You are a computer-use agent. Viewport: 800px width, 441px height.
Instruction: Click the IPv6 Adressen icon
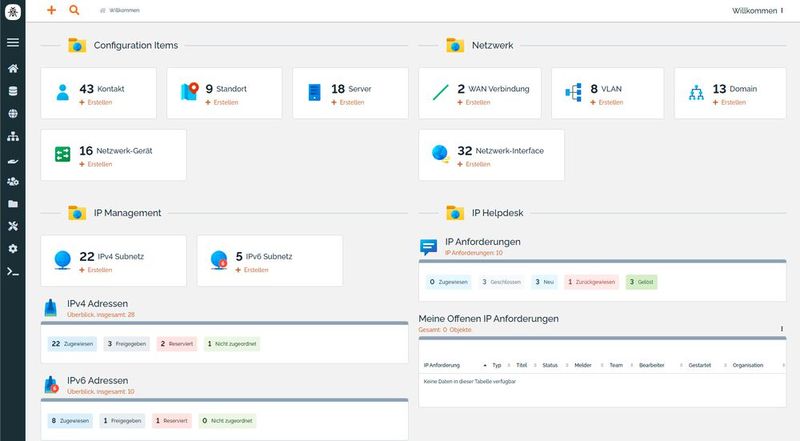pyautogui.click(x=51, y=385)
